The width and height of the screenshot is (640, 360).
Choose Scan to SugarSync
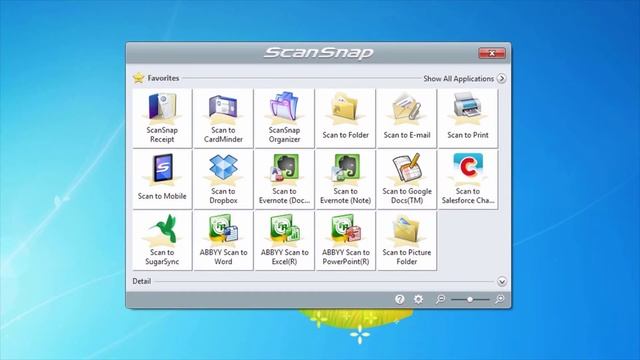[162, 240]
